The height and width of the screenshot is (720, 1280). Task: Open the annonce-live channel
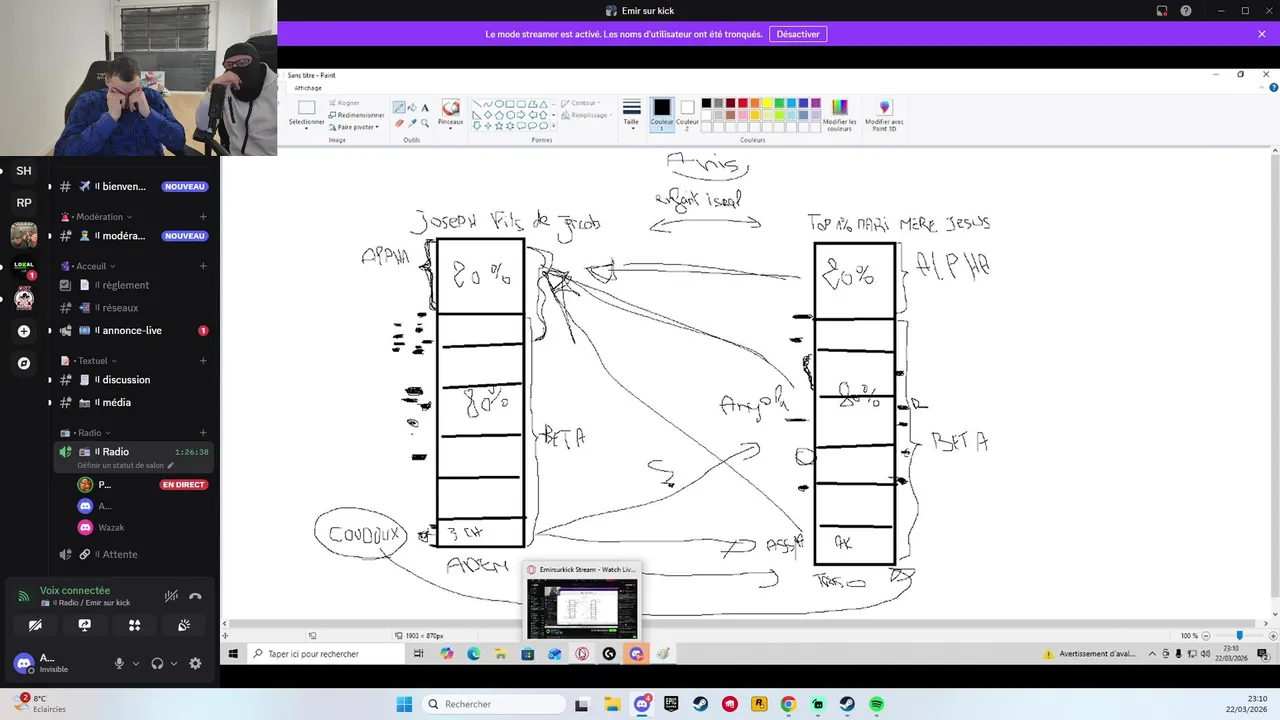[x=133, y=331]
